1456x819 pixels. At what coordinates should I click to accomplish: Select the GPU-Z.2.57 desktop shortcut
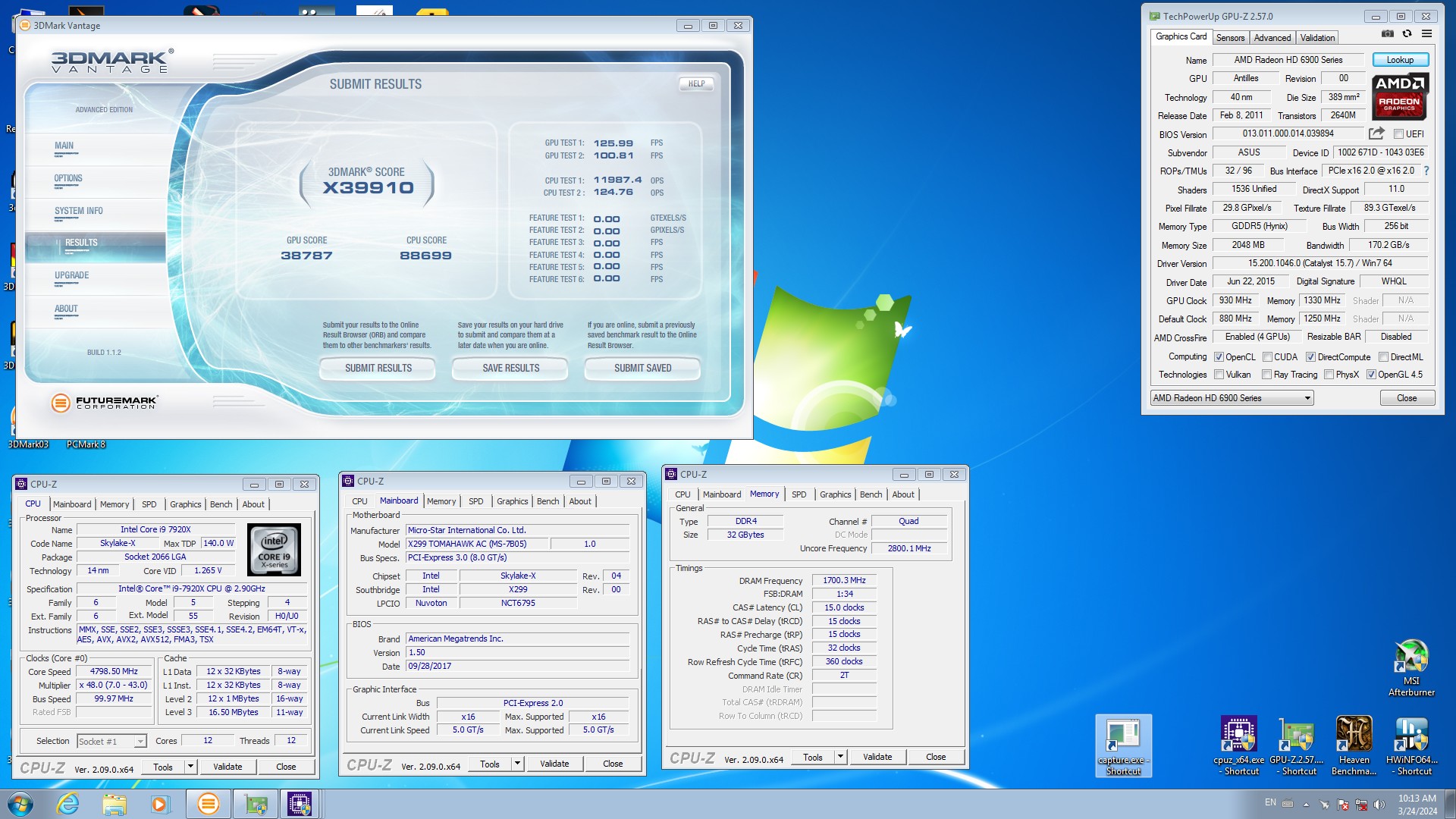point(1296,746)
